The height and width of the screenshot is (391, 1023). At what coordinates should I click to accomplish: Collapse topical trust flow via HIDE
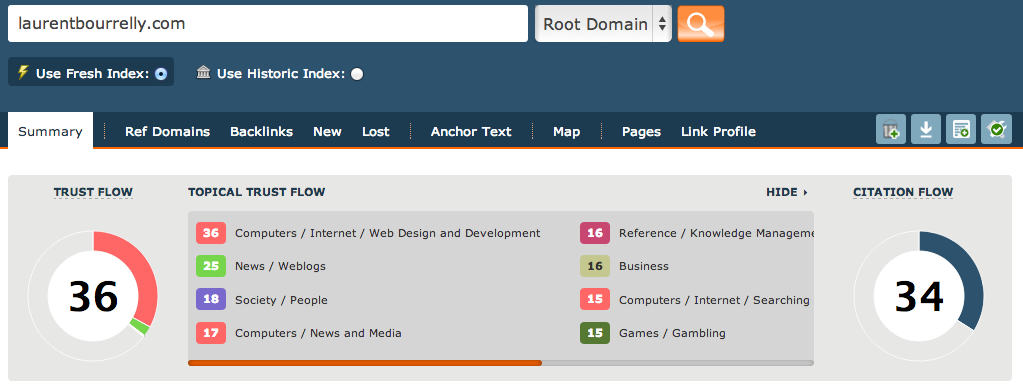(x=787, y=192)
